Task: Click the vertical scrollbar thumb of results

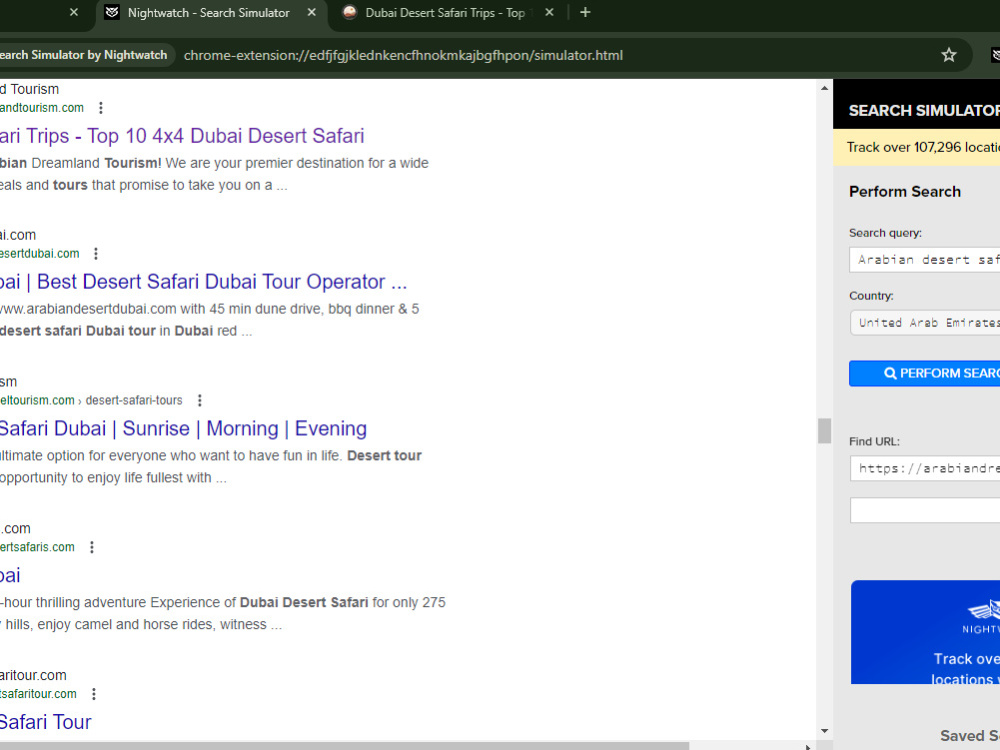Action: [x=825, y=430]
